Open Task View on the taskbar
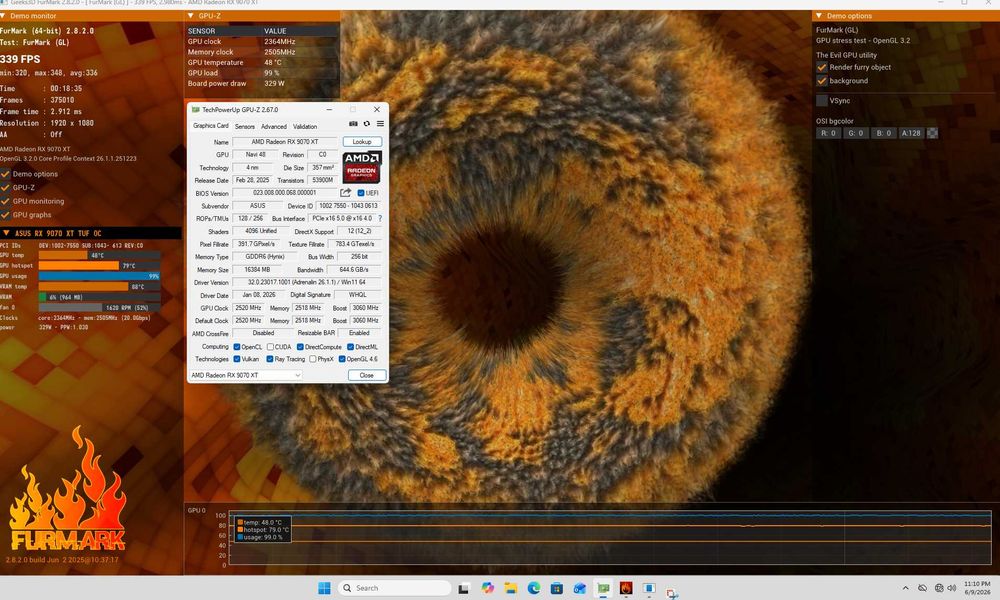 (x=464, y=588)
